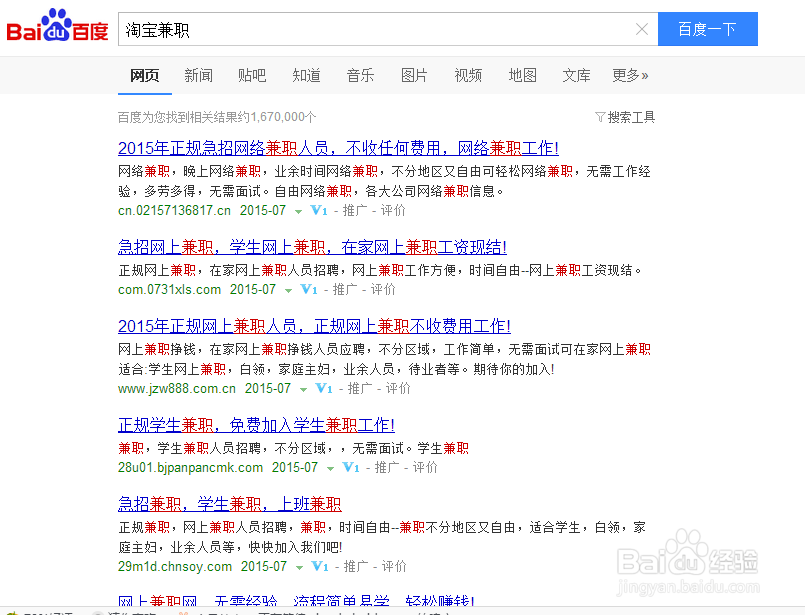Select the 地图 tab

(x=523, y=75)
